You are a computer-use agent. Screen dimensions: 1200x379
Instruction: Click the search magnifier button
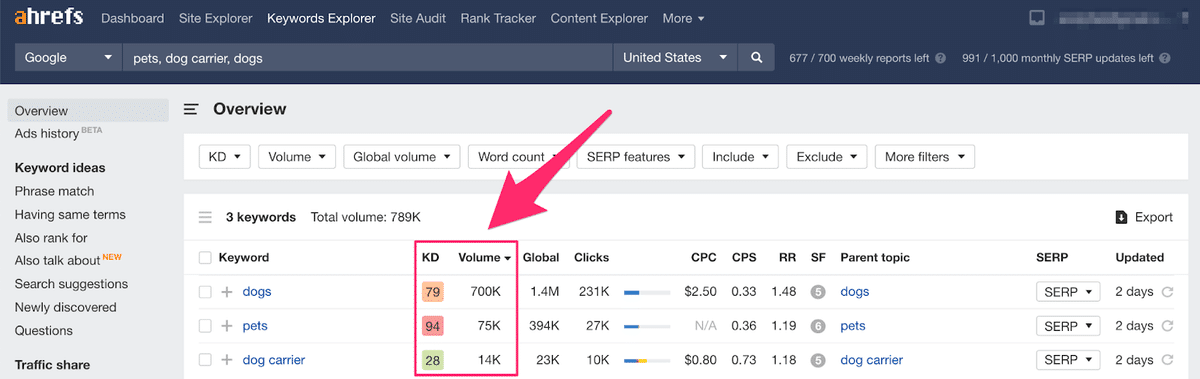[757, 58]
